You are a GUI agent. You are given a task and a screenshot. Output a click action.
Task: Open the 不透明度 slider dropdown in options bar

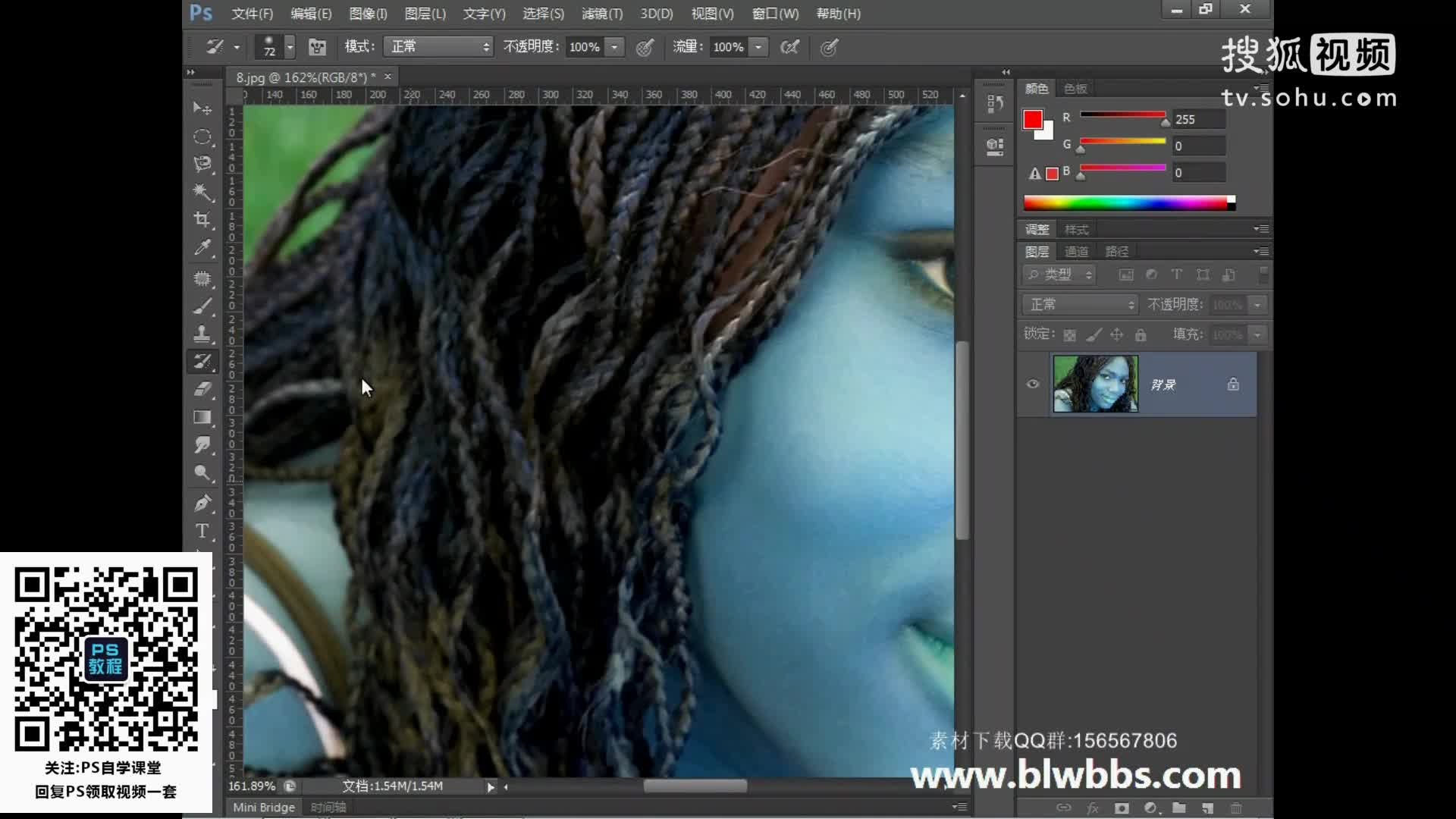click(614, 47)
